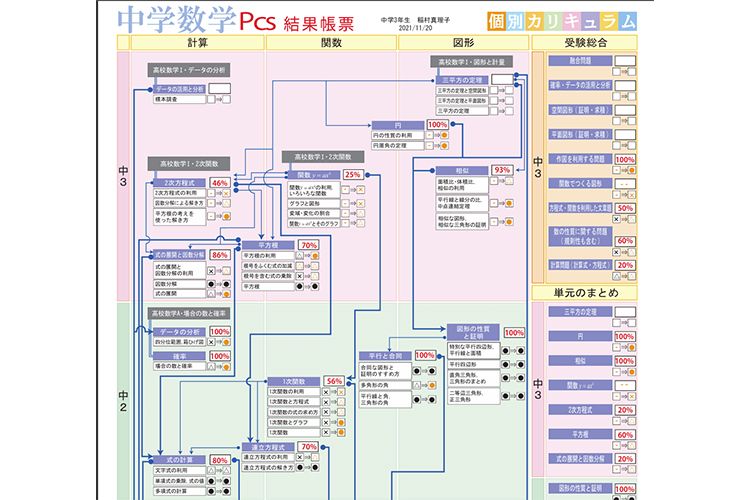
Task: Click the 平行四辺形 row label
Action: pyautogui.click(x=474, y=365)
